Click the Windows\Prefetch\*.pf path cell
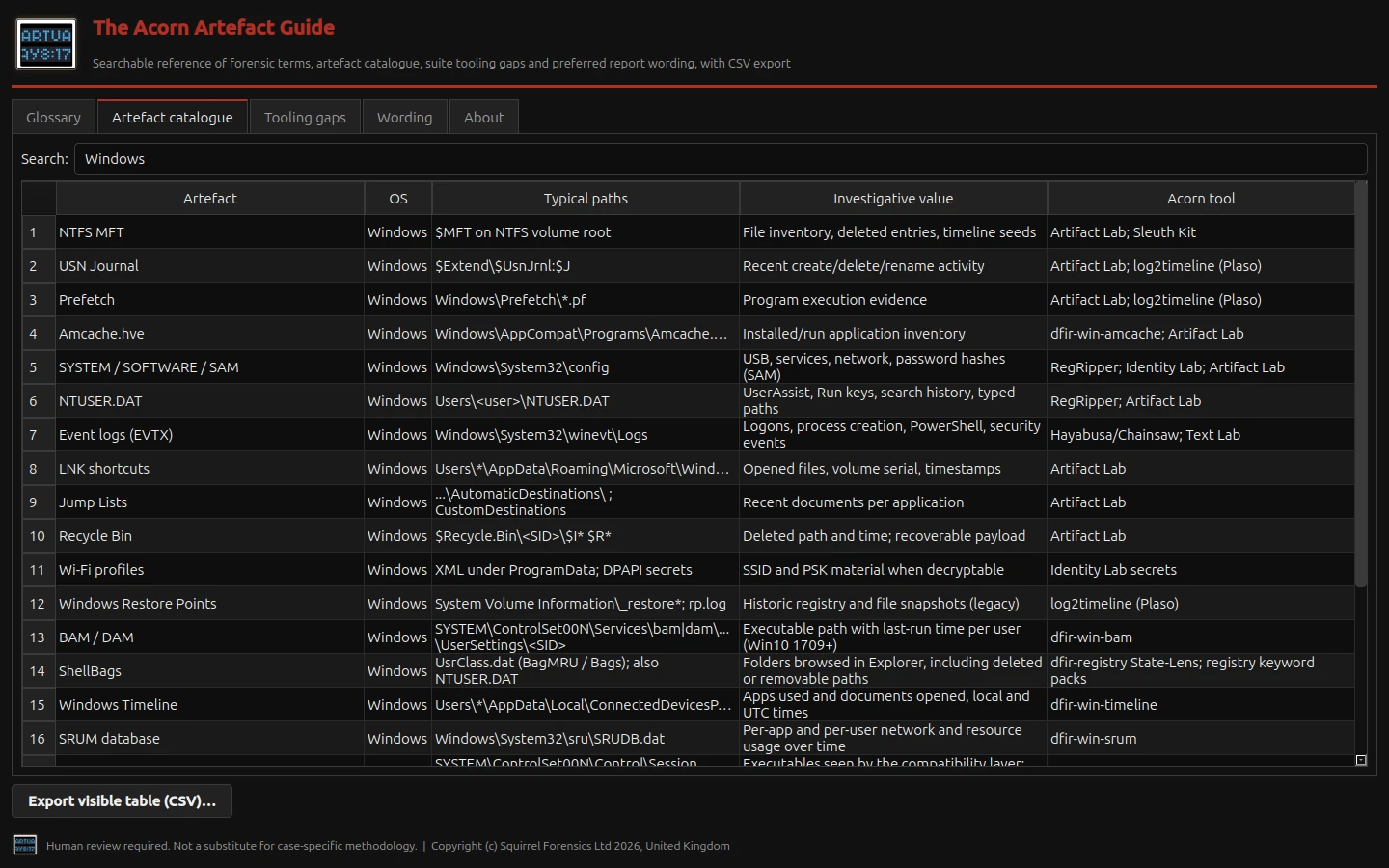Screen dimensions: 1389x868 tap(586, 300)
